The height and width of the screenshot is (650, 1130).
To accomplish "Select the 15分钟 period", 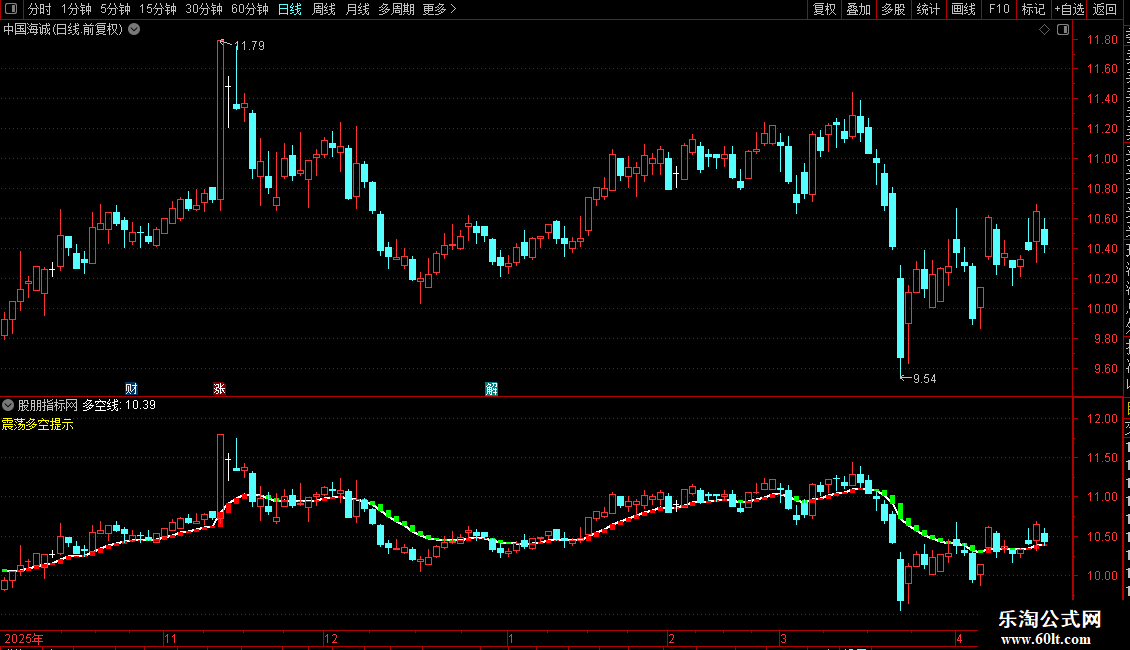I will coord(158,9).
